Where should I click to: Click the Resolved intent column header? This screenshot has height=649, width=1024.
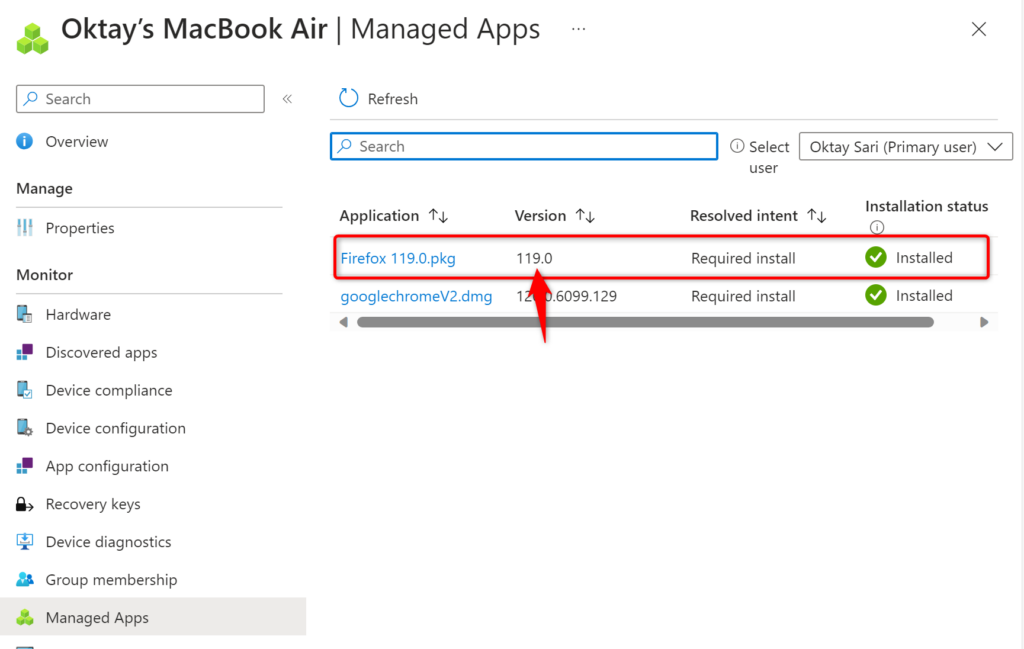point(743,215)
